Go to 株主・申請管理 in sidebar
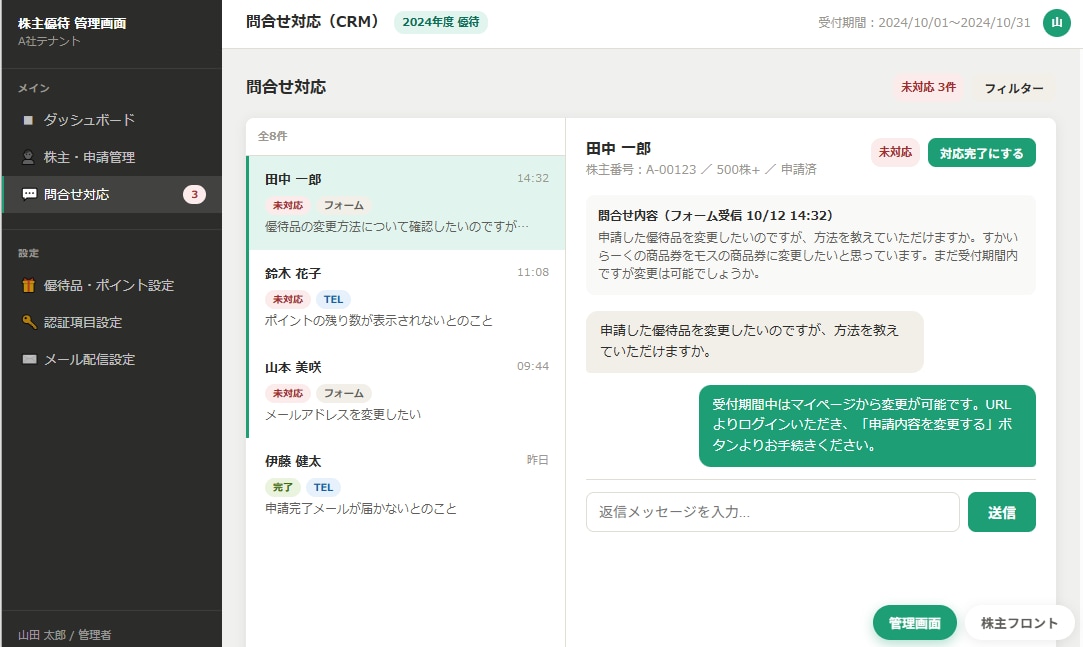 (x=112, y=157)
